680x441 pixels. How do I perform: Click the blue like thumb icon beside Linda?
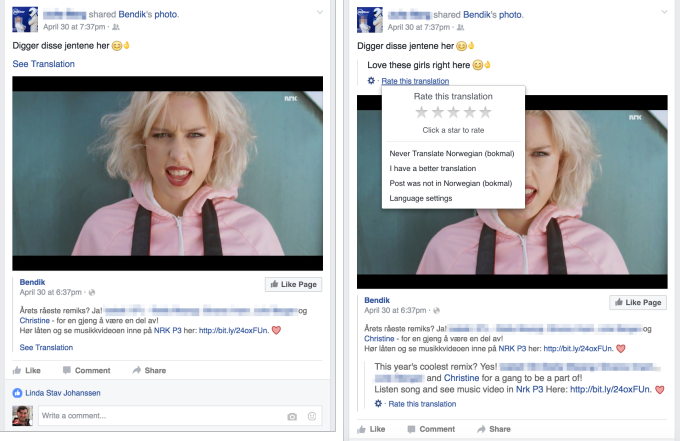17,393
